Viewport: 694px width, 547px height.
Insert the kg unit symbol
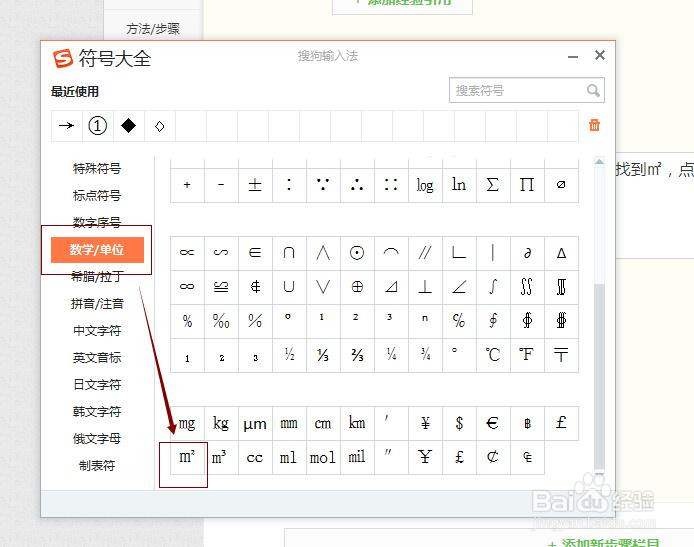[221, 424]
